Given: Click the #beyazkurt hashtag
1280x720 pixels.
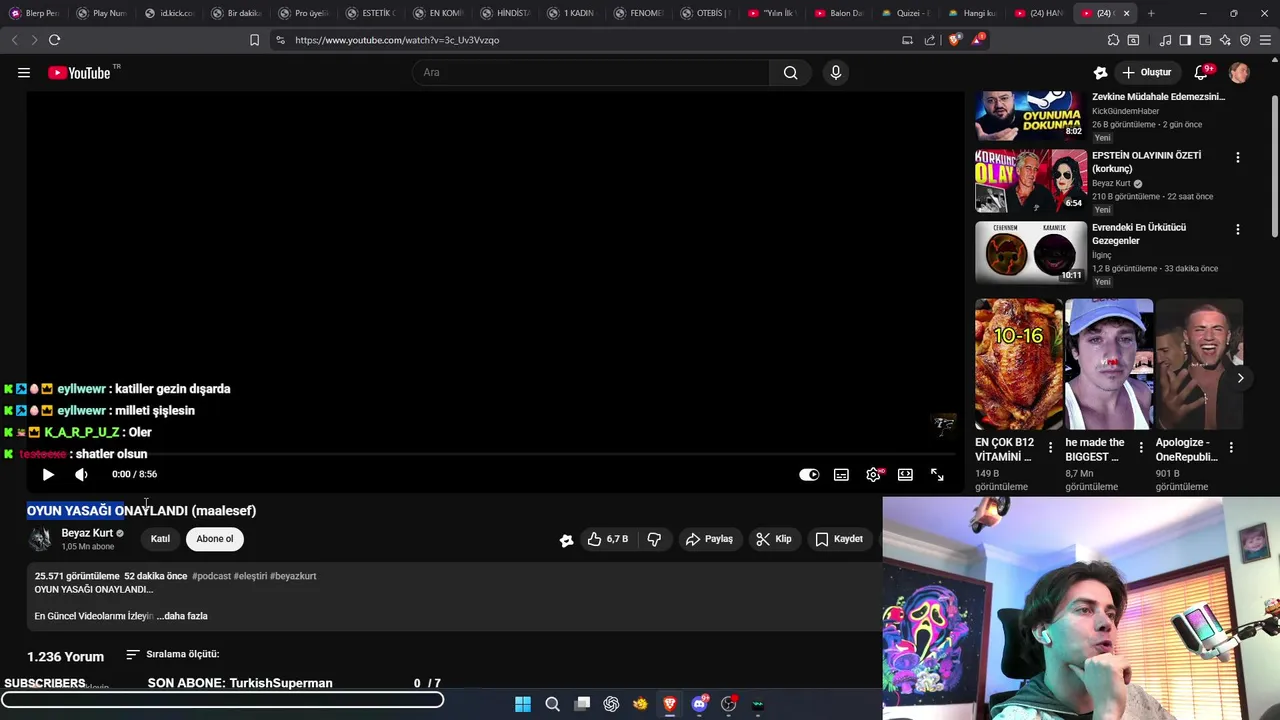Looking at the screenshot, I should (293, 576).
